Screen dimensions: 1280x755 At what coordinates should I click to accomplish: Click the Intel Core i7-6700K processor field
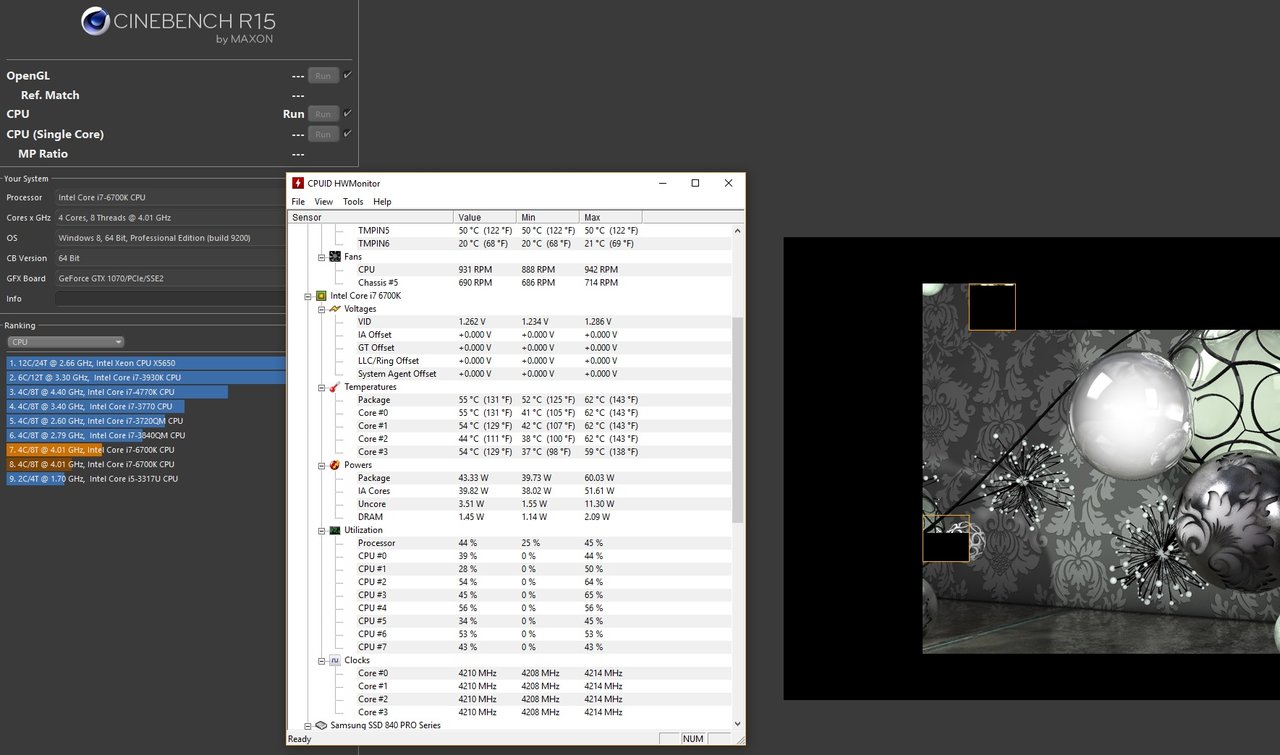170,198
